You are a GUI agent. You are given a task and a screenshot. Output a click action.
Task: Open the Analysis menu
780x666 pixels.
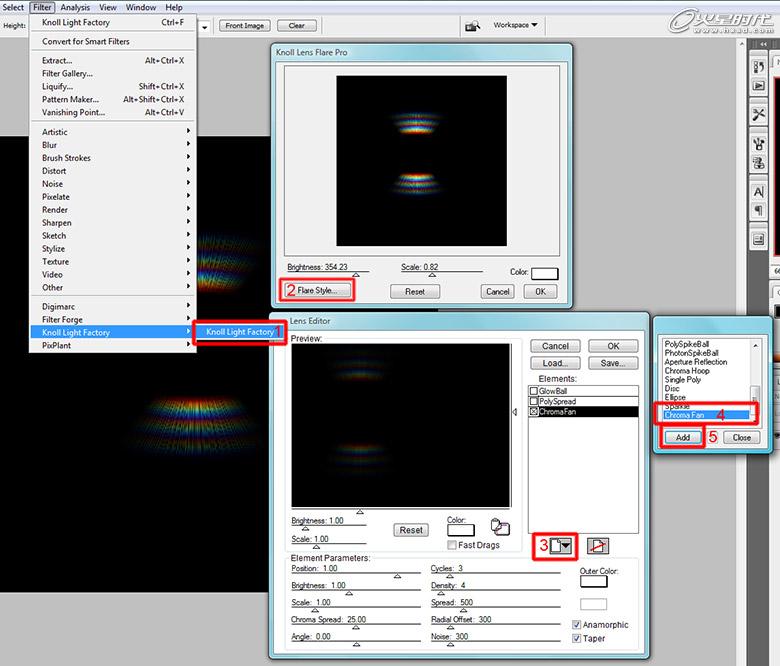pos(75,7)
